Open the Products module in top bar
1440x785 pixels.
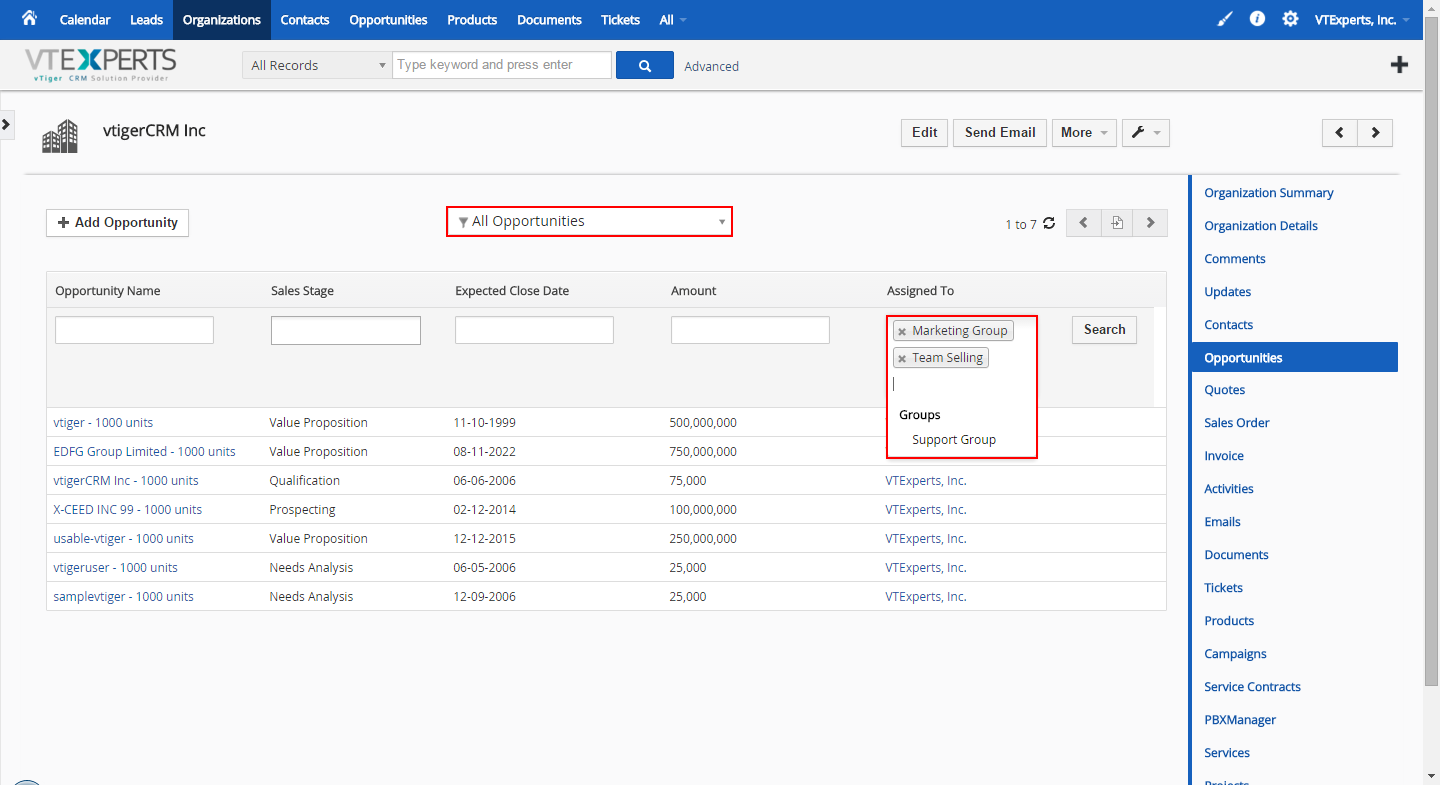[x=472, y=20]
